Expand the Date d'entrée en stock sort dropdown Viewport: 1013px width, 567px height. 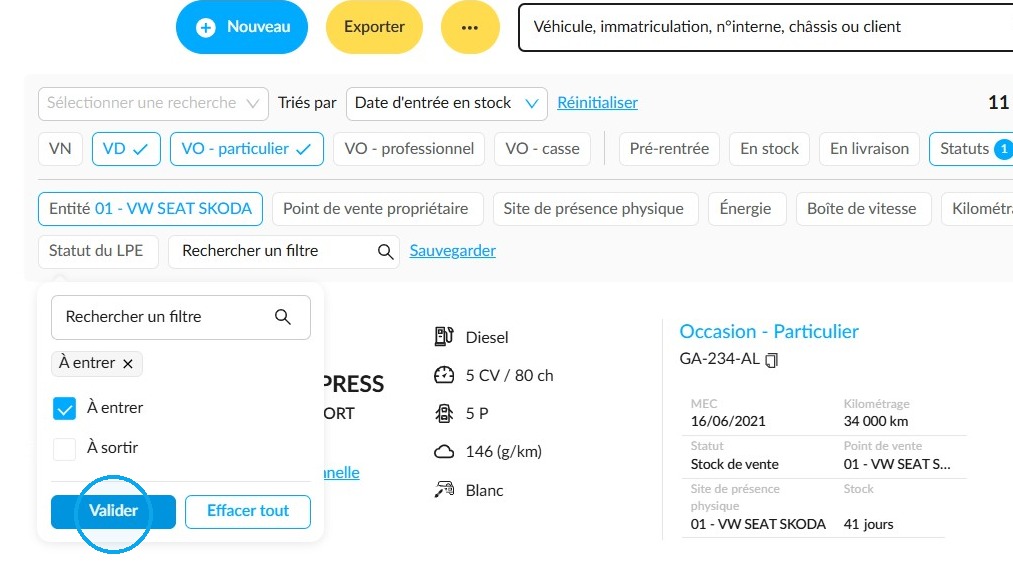446,103
